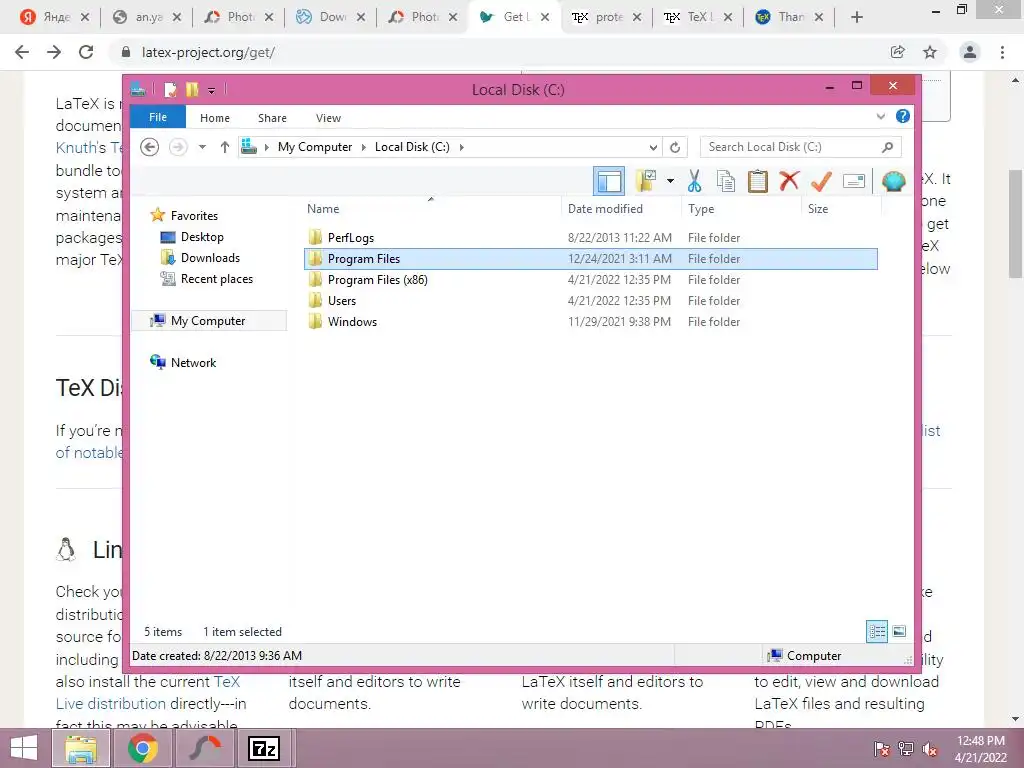Image resolution: width=1024 pixels, height=768 pixels.
Task: Open the recent locations dropdown arrow
Action: (x=202, y=147)
